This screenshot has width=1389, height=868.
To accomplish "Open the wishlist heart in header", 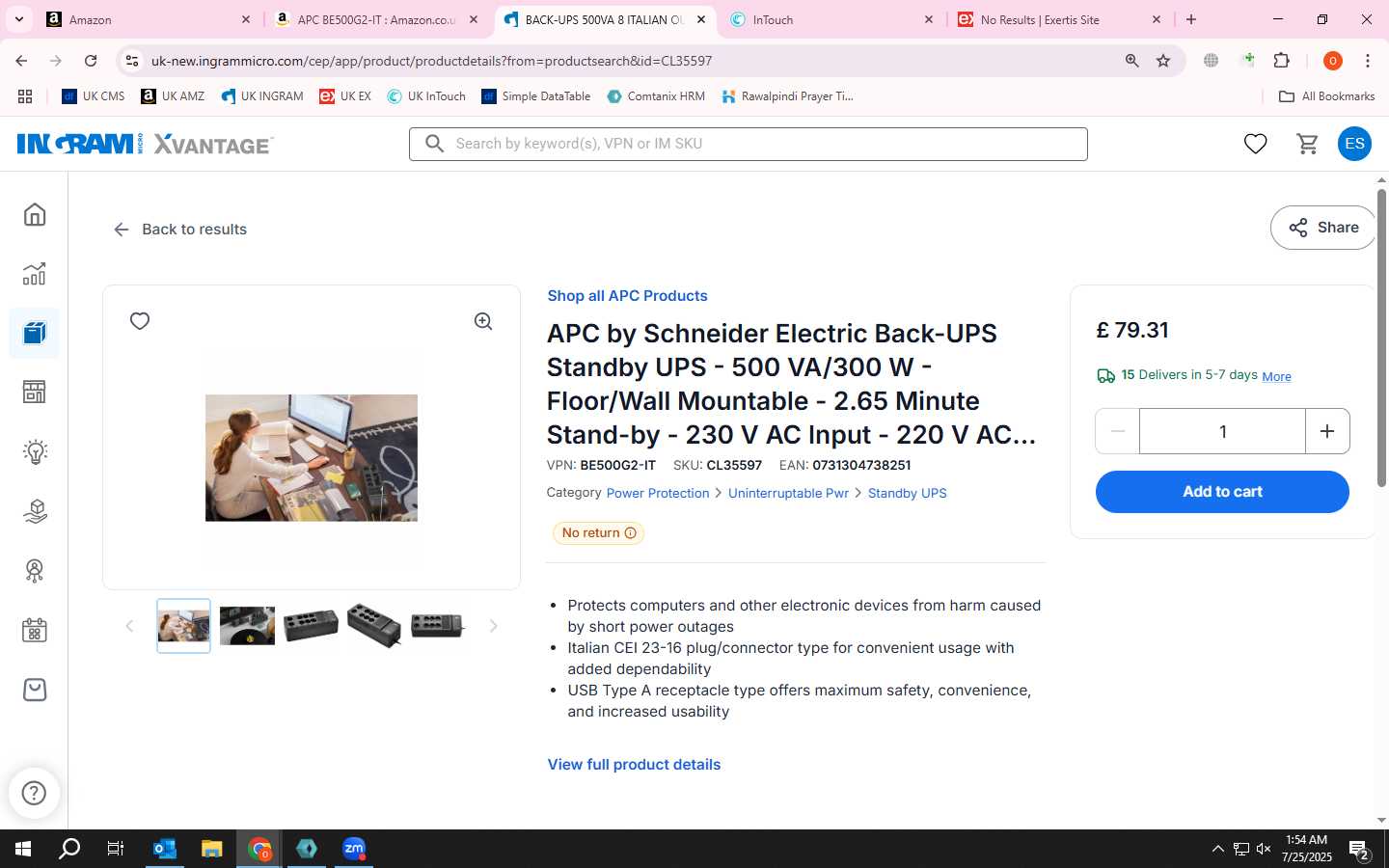I will pyautogui.click(x=1255, y=144).
